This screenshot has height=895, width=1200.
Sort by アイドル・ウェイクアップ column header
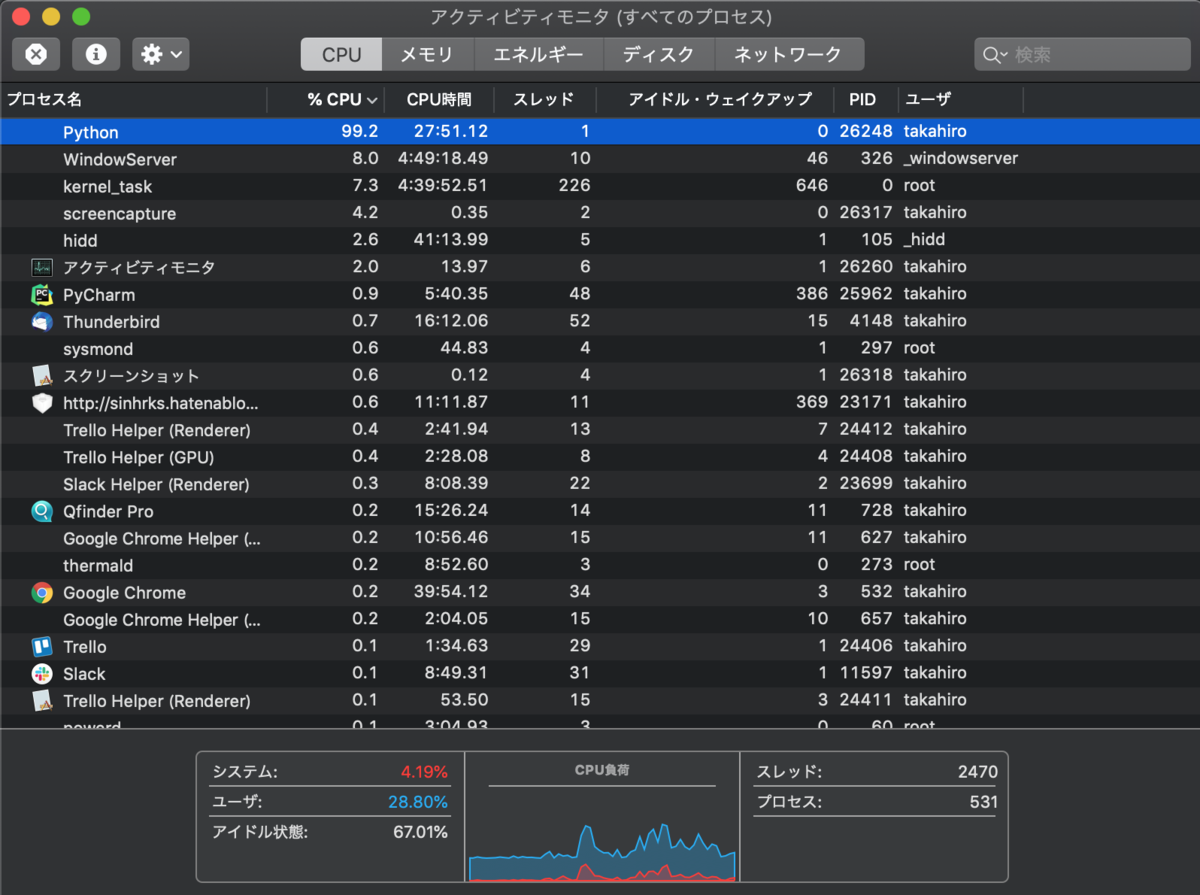[x=715, y=100]
